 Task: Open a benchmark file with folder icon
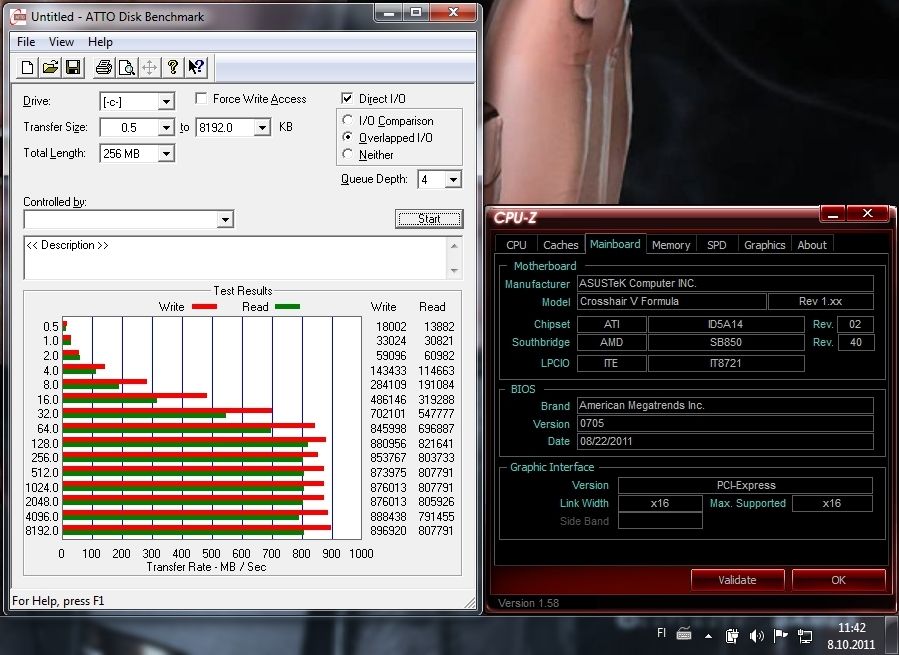click(x=50, y=68)
